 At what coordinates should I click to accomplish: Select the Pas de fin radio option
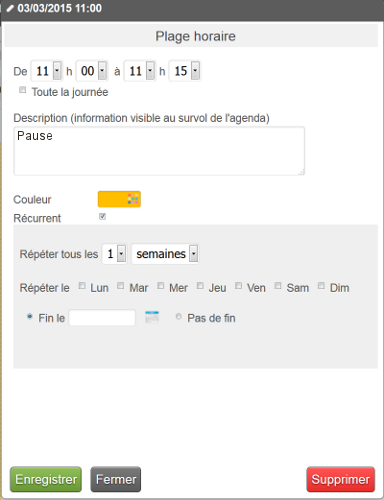point(178,316)
